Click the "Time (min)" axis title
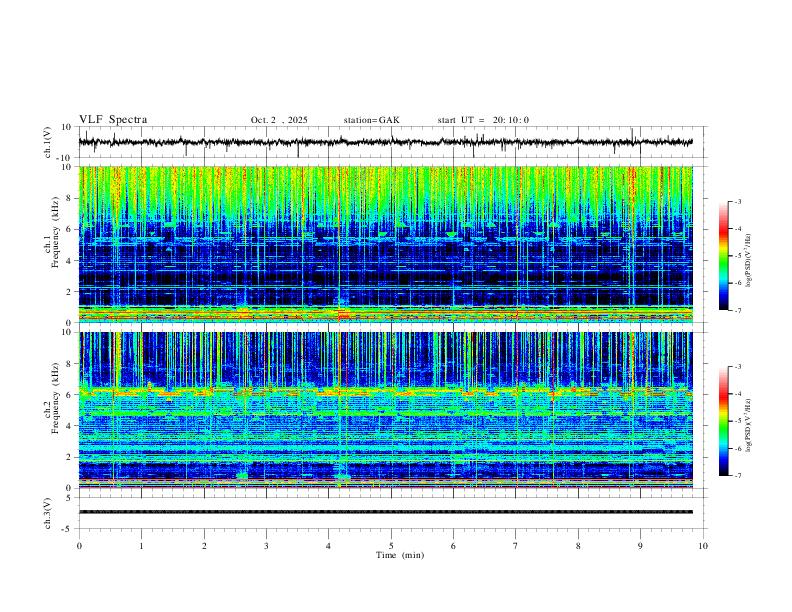792x612 pixels. click(400, 555)
